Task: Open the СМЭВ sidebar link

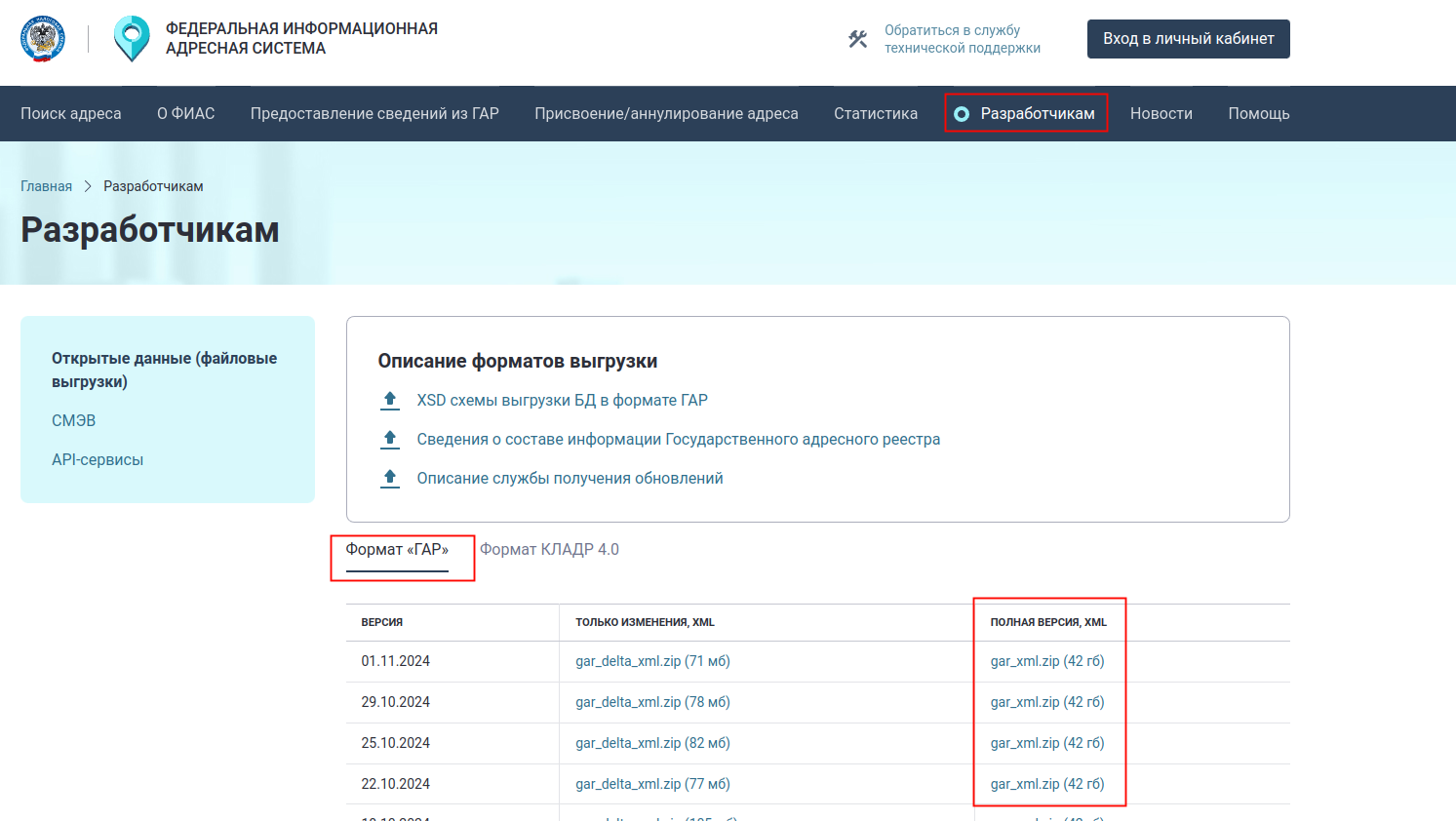Action: [74, 421]
